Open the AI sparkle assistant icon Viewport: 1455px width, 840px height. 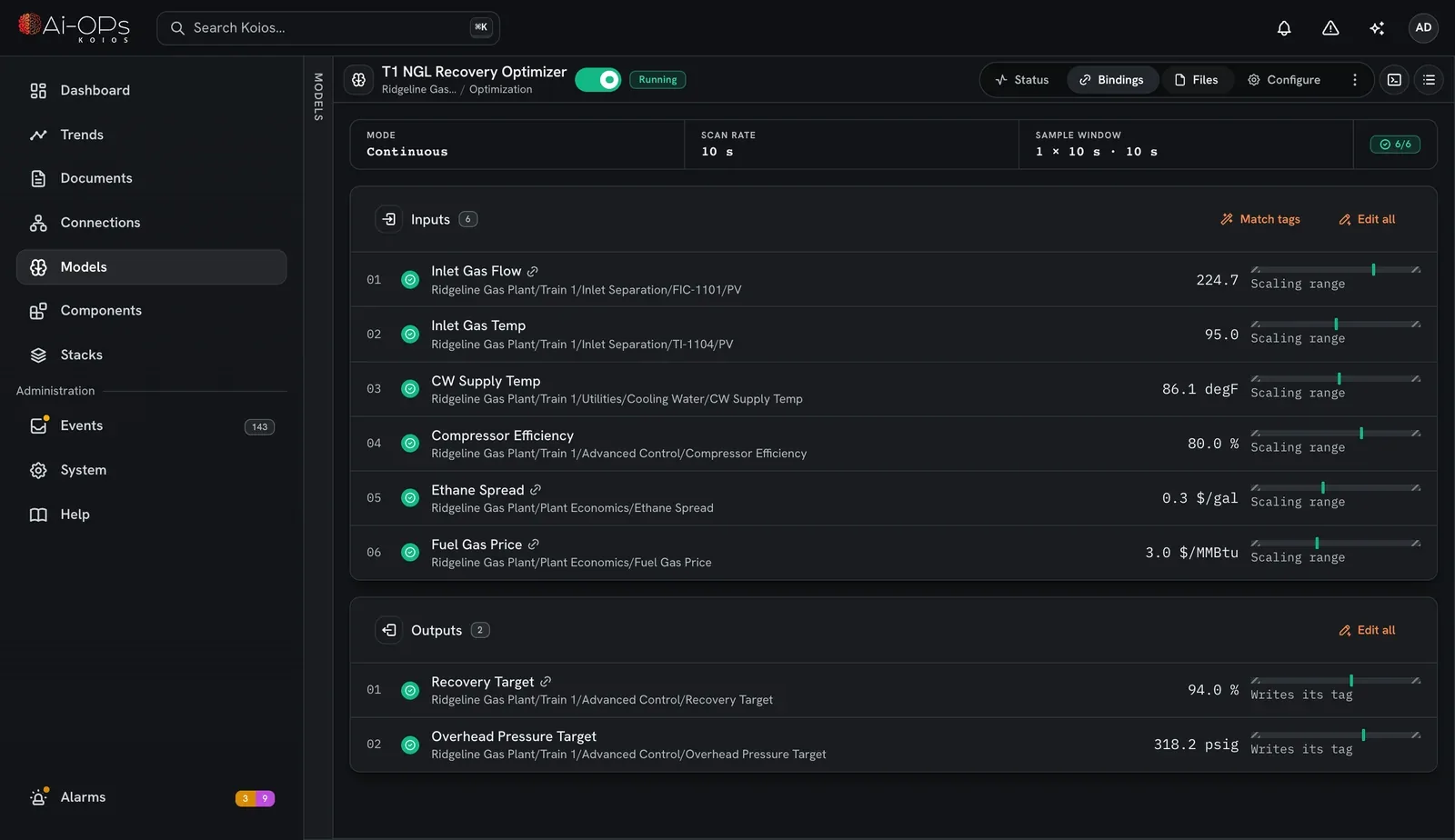1377,28
